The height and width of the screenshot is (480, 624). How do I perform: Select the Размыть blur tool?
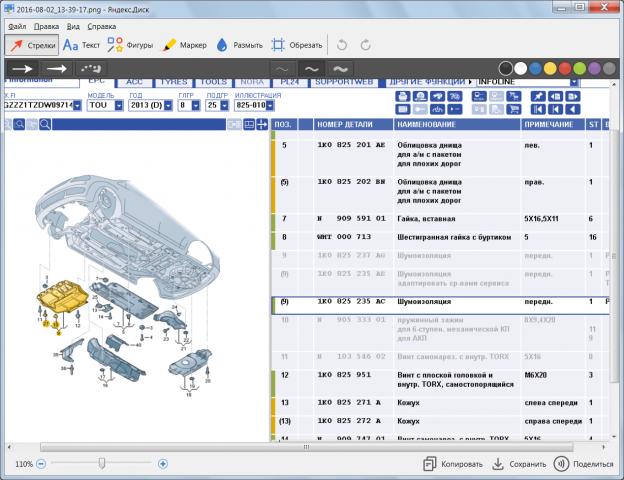(x=239, y=45)
